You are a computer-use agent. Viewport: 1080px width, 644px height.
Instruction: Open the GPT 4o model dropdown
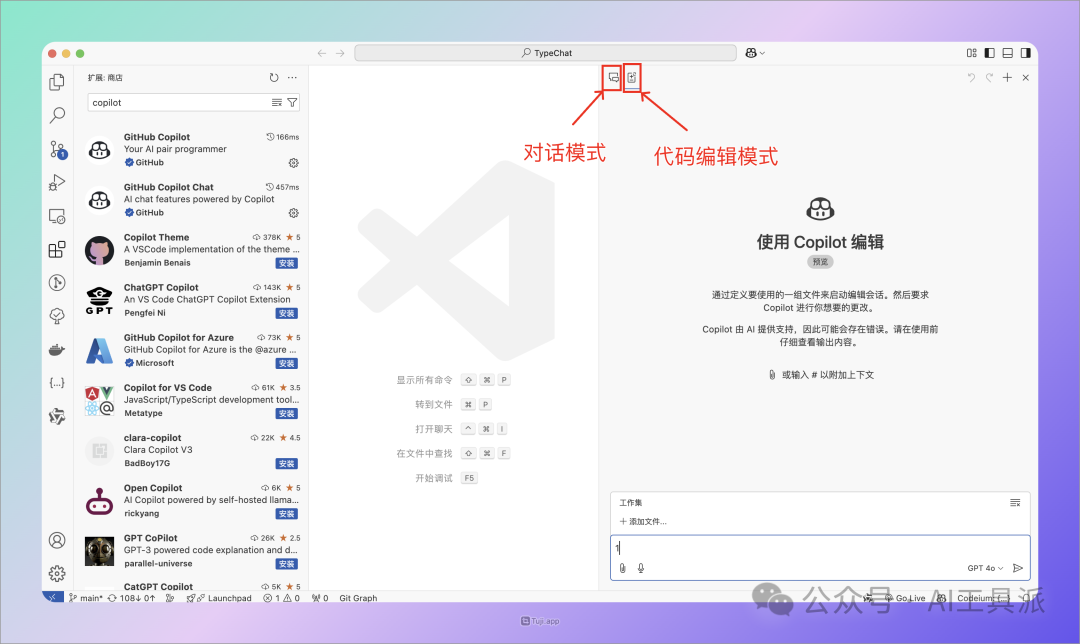pyautogui.click(x=985, y=568)
